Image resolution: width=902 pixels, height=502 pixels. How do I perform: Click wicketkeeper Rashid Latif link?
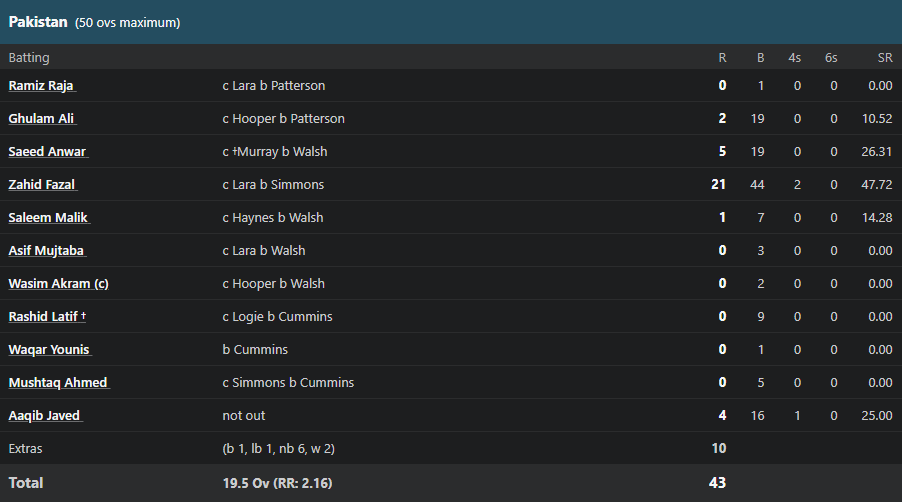(x=47, y=317)
